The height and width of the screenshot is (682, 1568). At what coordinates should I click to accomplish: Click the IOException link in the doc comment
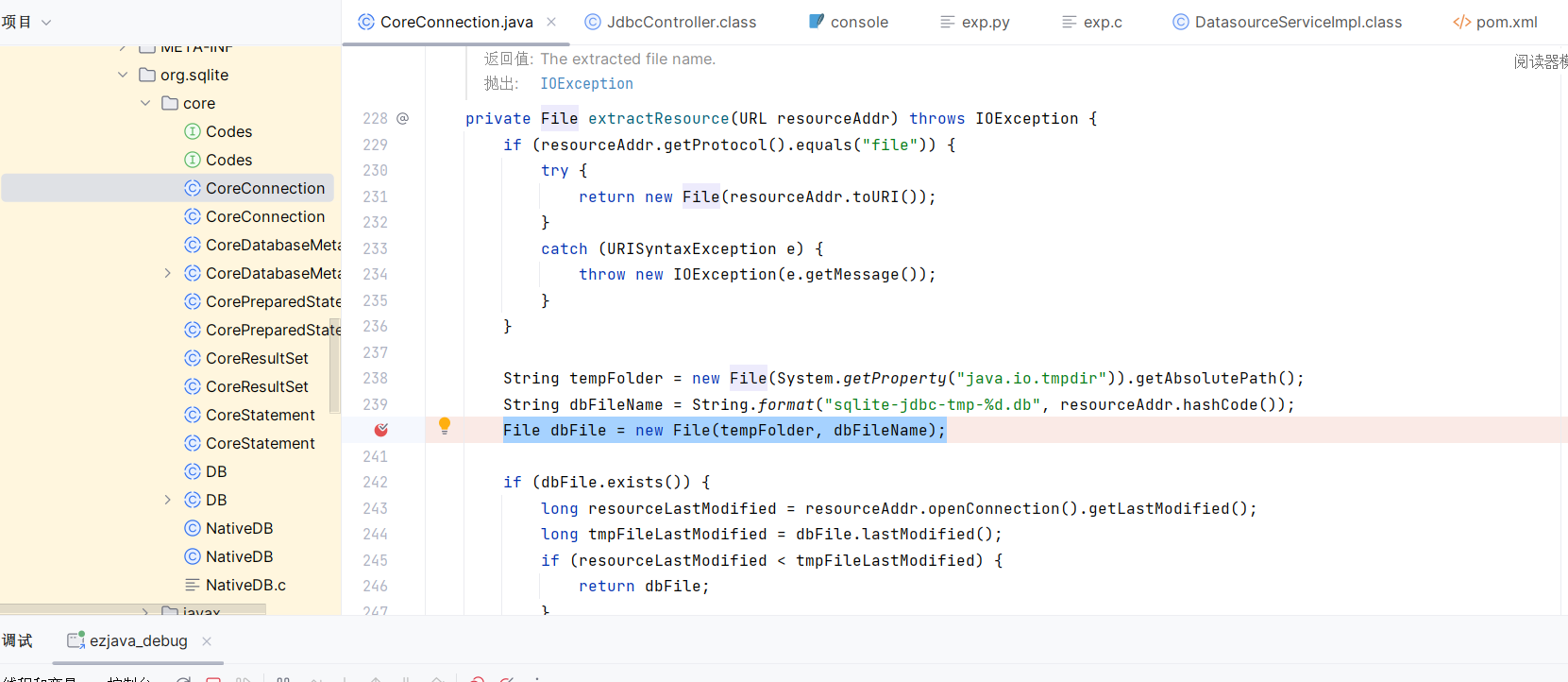coord(586,84)
